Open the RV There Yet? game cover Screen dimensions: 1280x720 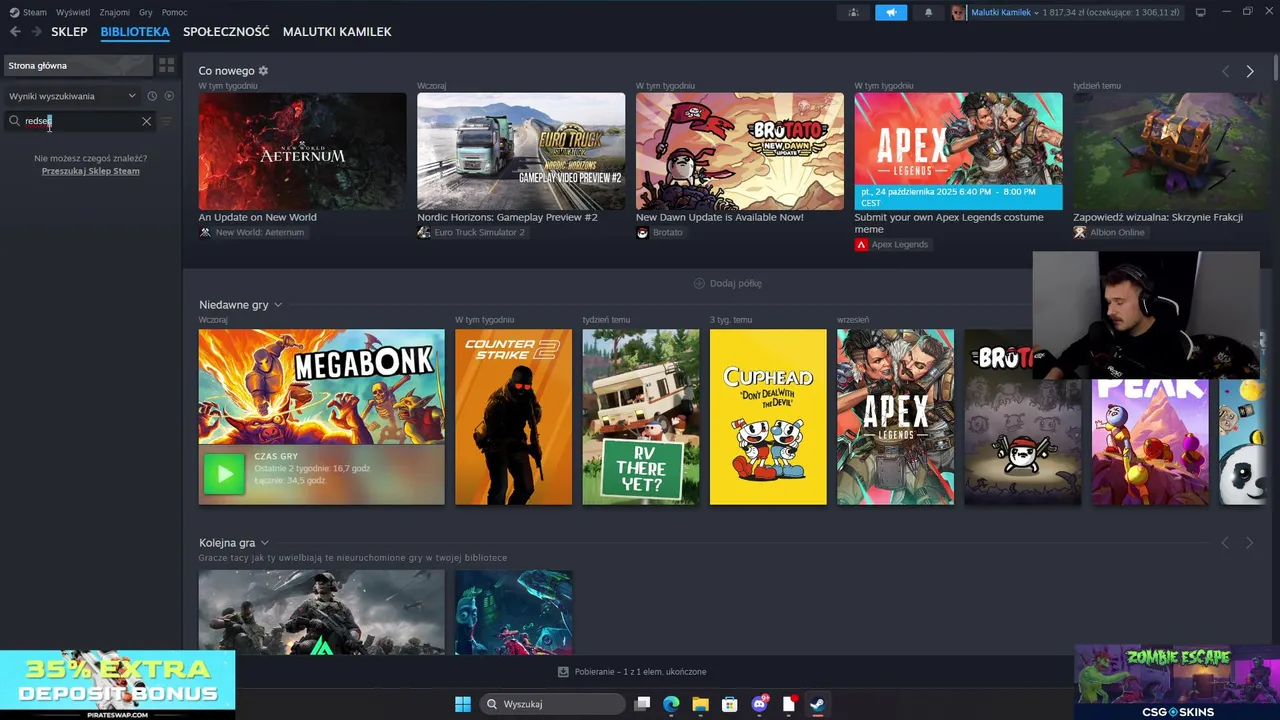[x=641, y=417]
